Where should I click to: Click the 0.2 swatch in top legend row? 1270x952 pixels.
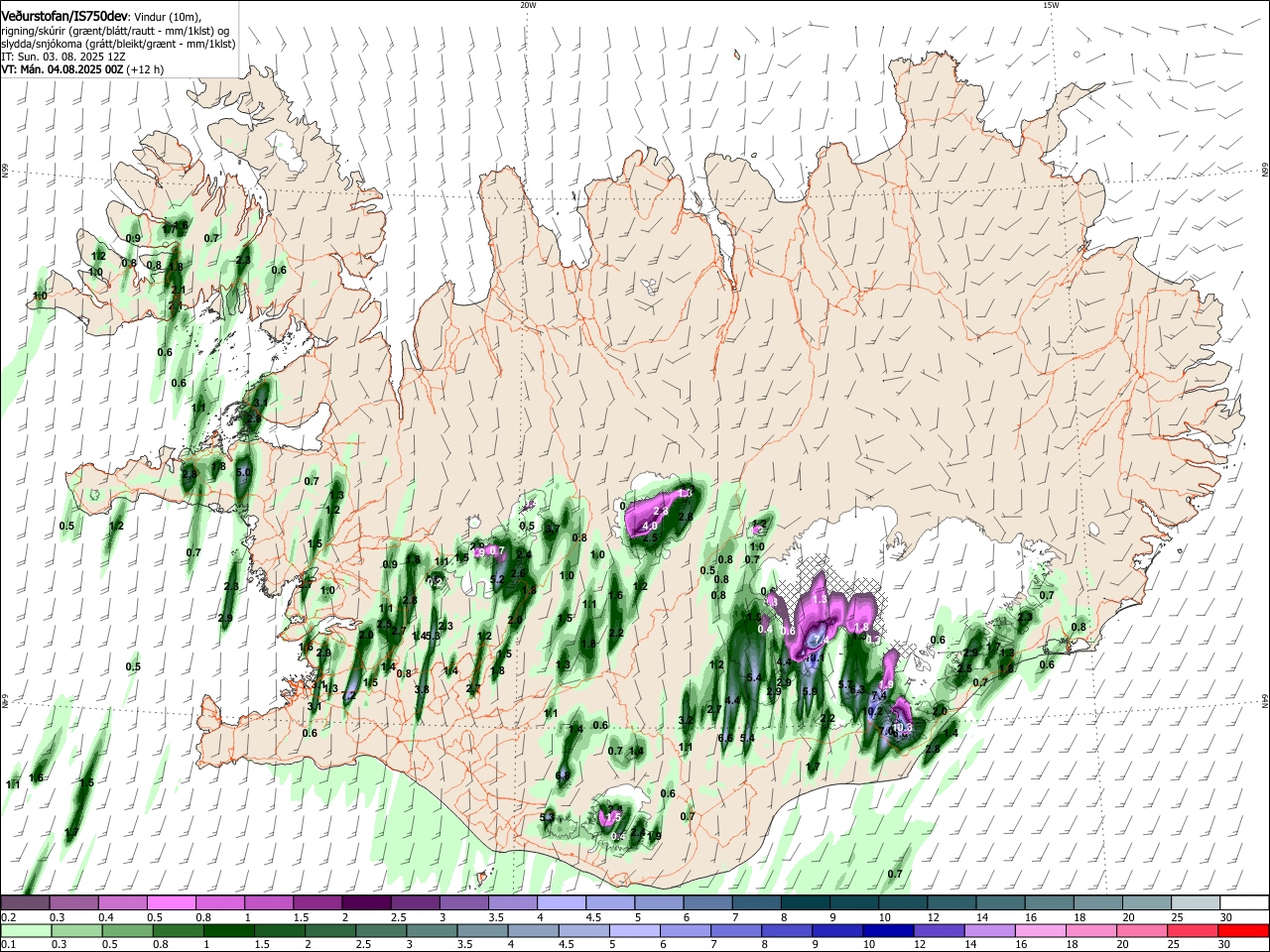coord(26,903)
